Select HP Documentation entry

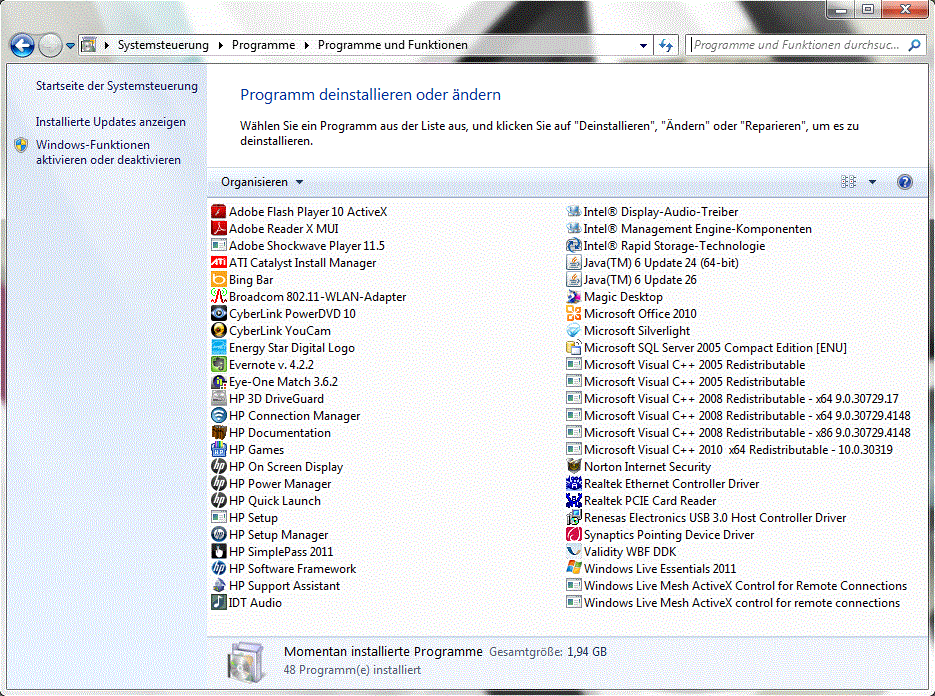(x=271, y=432)
